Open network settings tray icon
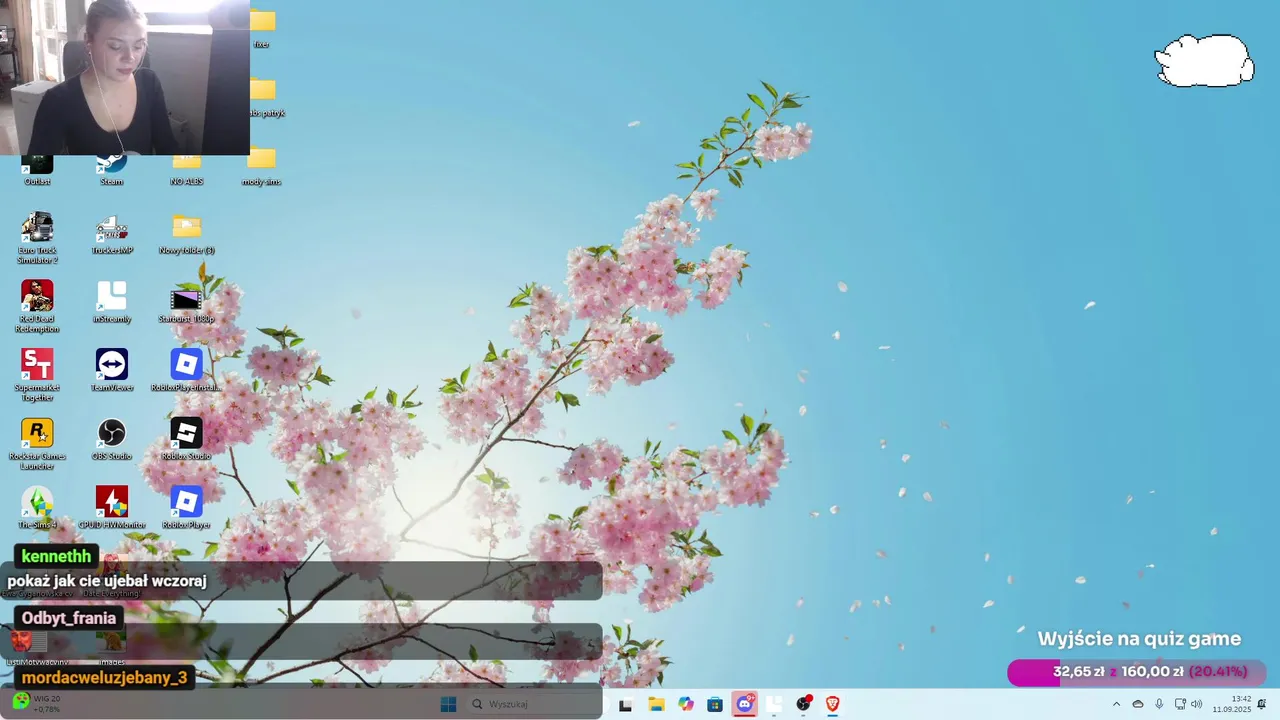The image size is (1280, 720). click(x=1180, y=704)
